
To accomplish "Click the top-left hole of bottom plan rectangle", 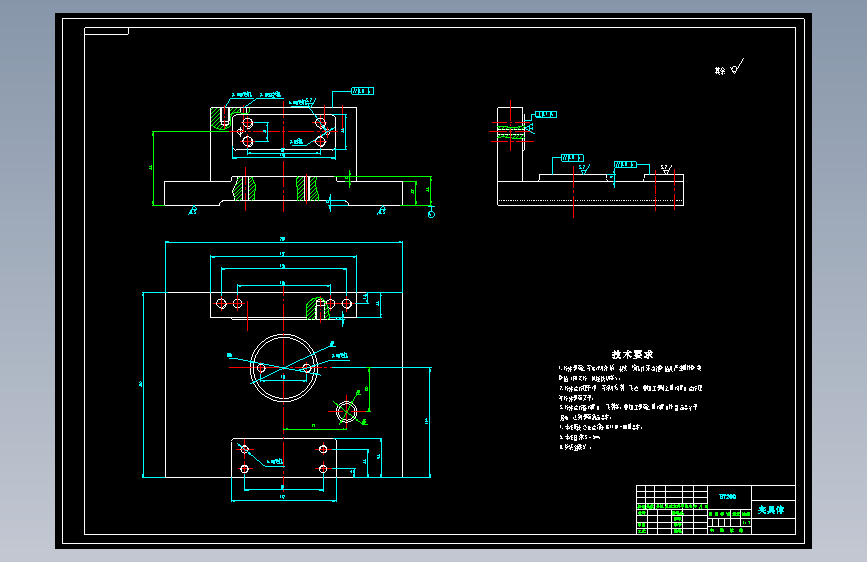I will [x=244, y=449].
